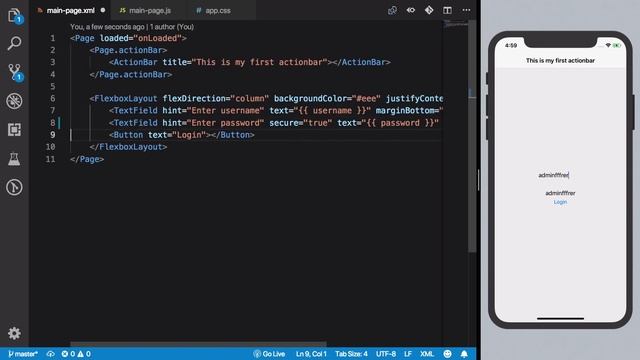
Task: Change Tab Size: 4 indentation setting
Action: pyautogui.click(x=351, y=354)
